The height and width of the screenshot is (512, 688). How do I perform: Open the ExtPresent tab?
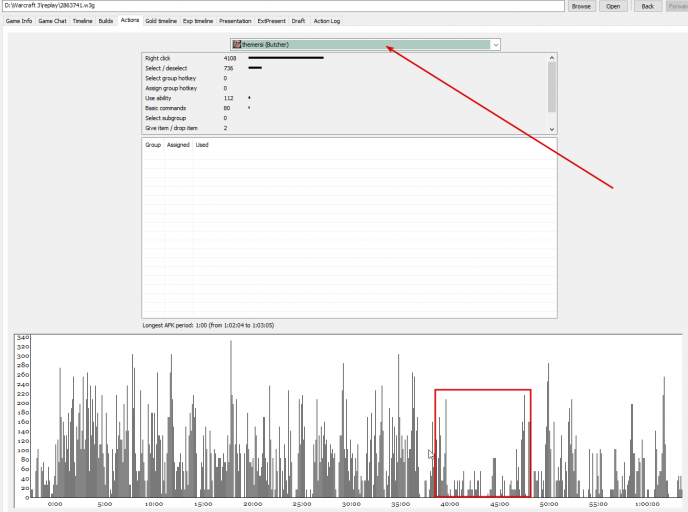click(x=271, y=21)
